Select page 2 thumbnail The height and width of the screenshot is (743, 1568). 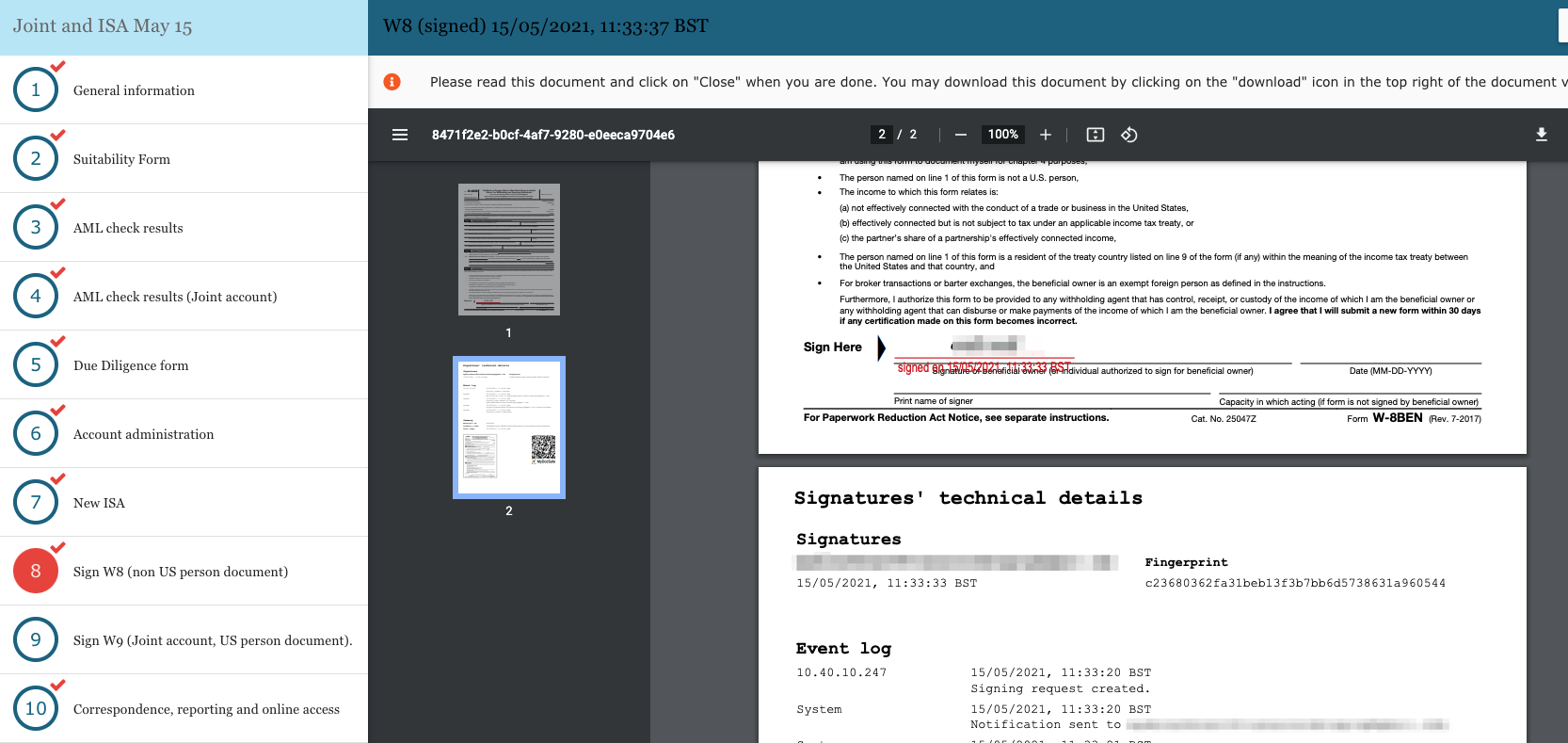coord(509,428)
